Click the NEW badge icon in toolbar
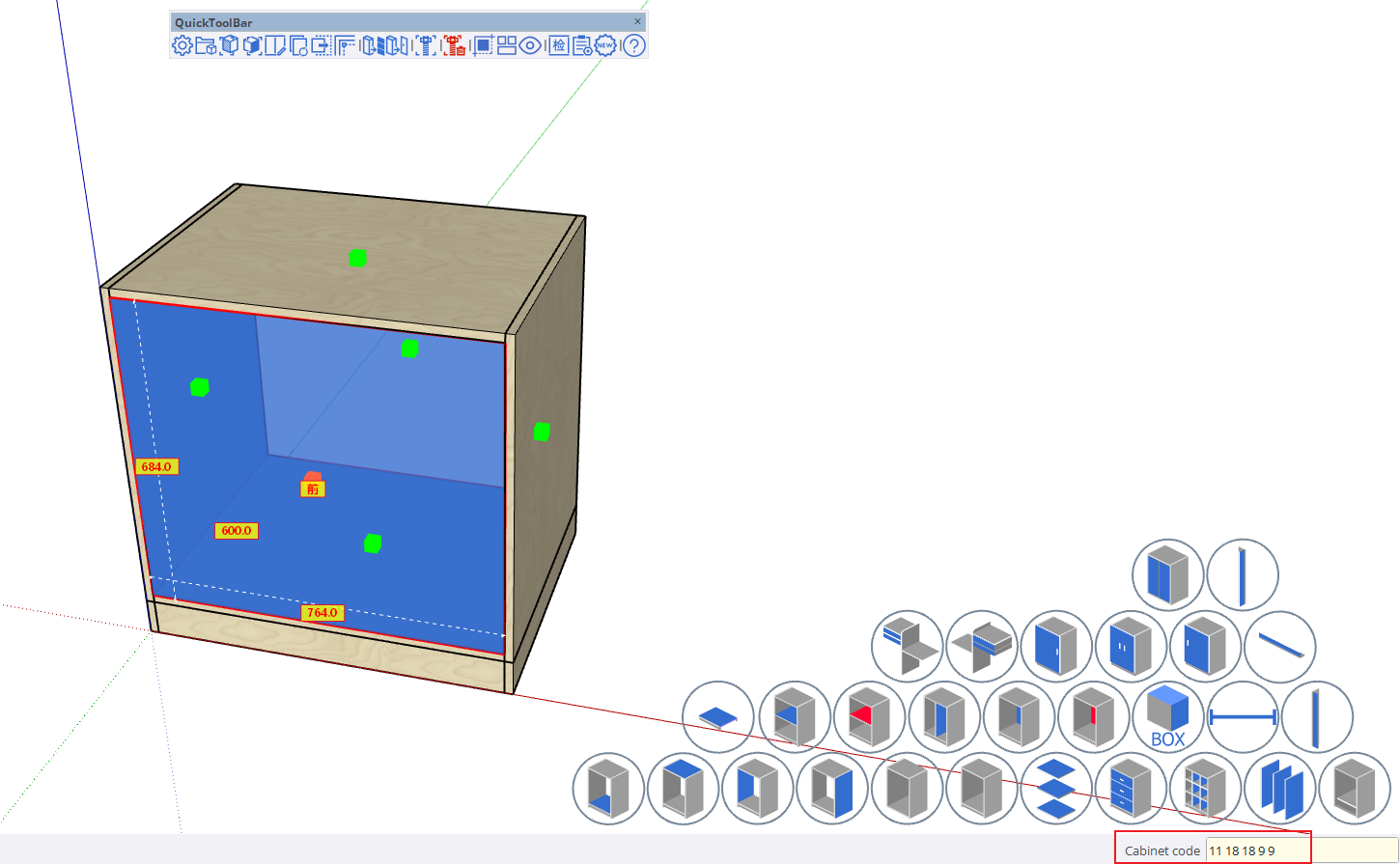The width and height of the screenshot is (1400, 864). click(x=605, y=45)
